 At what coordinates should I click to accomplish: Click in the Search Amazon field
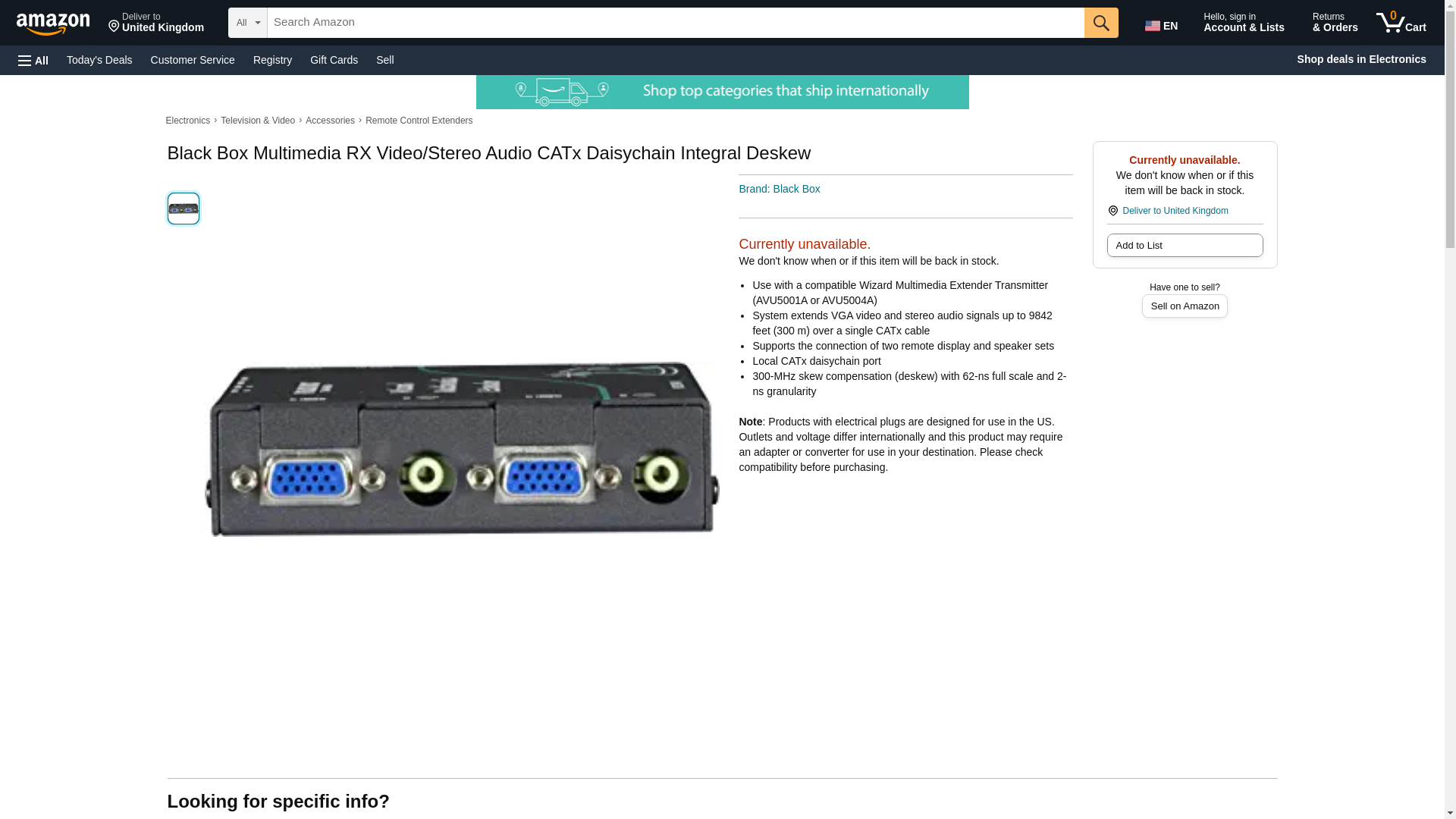tap(676, 23)
